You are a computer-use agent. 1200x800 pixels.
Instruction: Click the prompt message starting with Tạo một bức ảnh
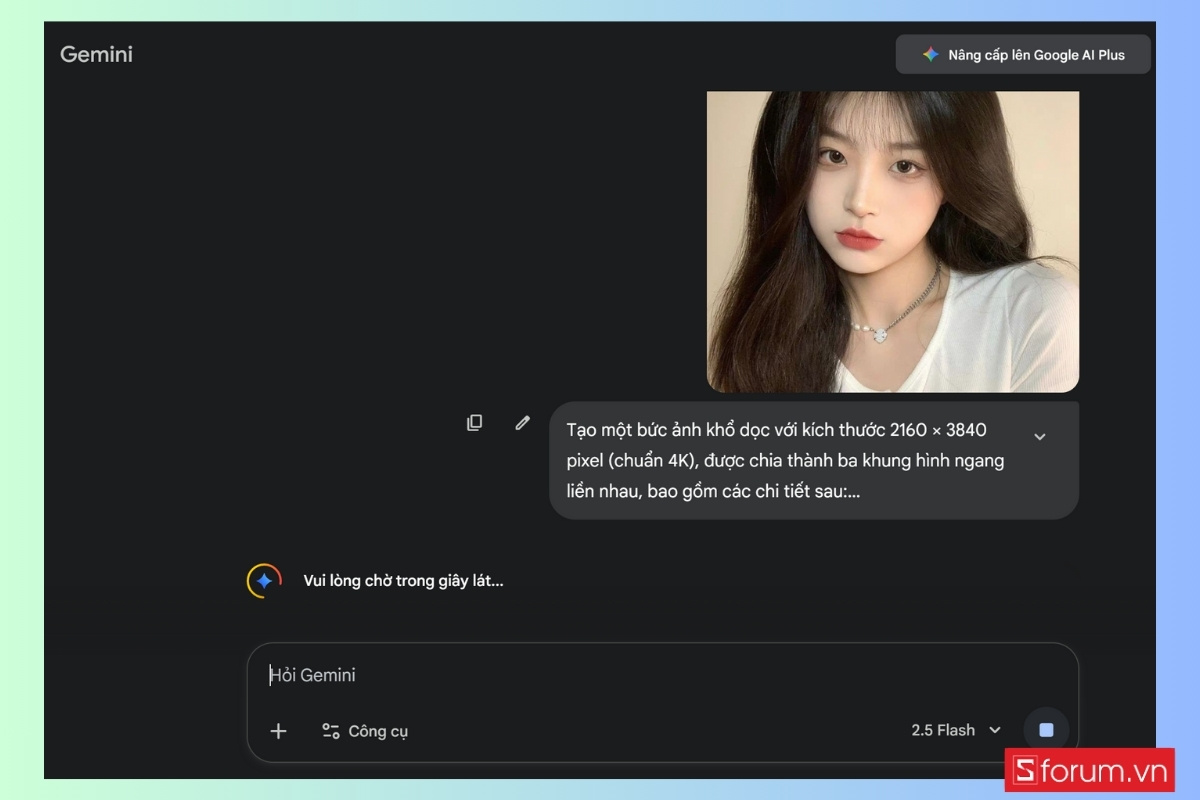coord(814,460)
